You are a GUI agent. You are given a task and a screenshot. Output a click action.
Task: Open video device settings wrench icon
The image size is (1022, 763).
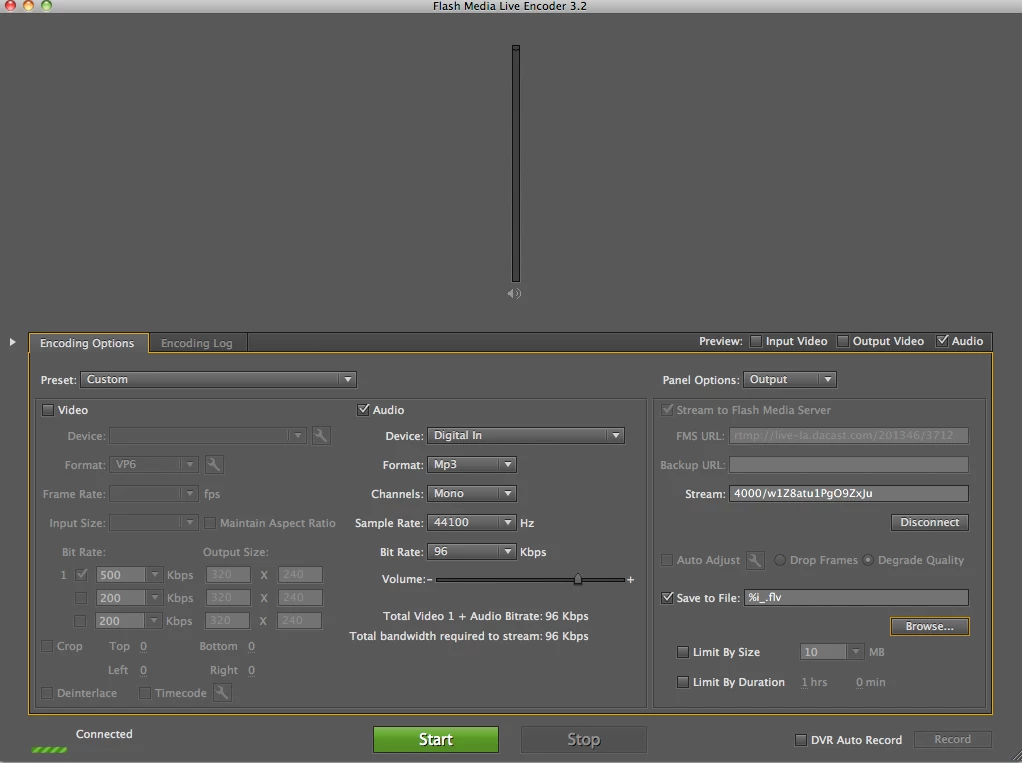pyautogui.click(x=321, y=435)
